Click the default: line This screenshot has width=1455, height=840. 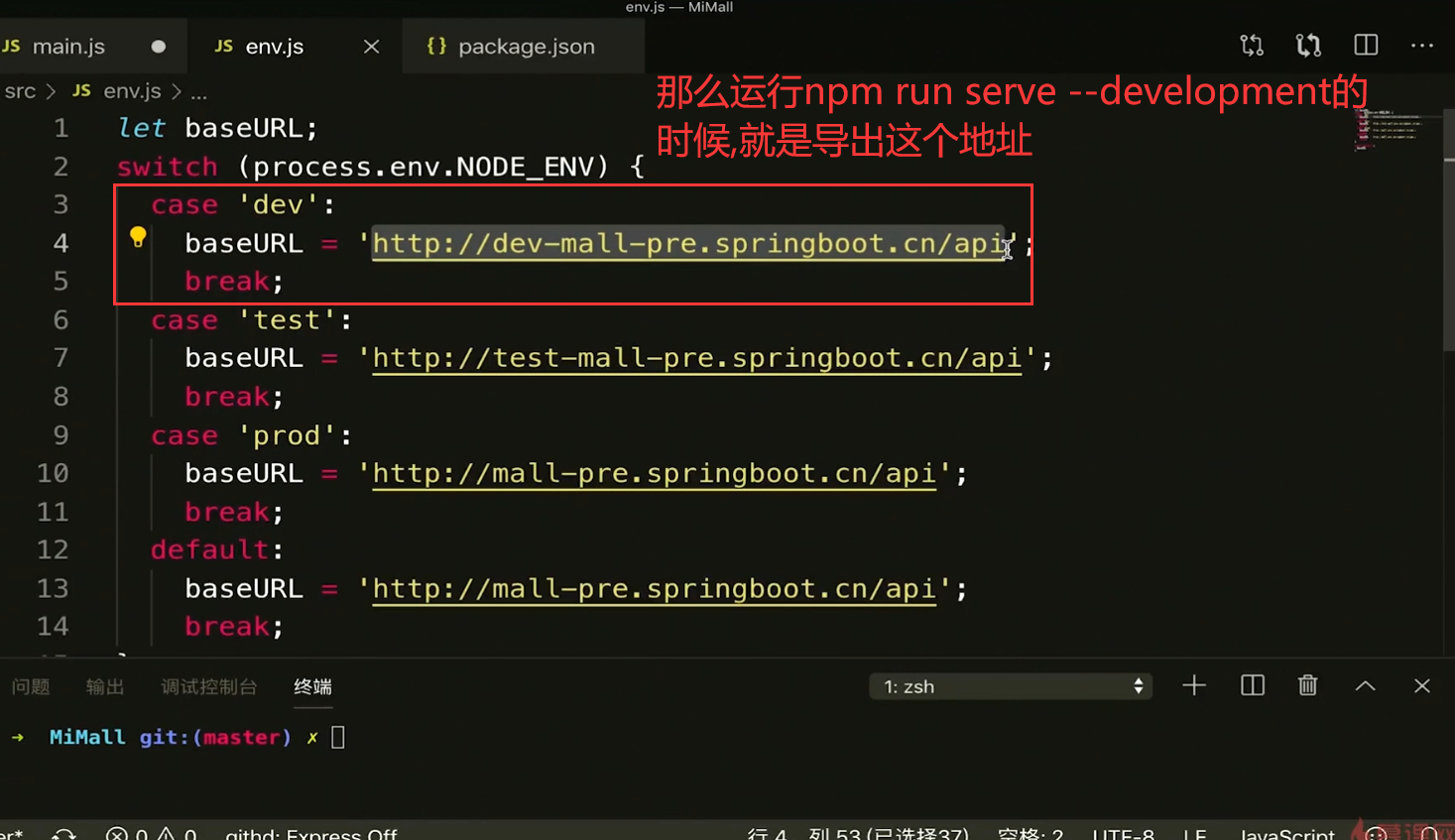[x=216, y=550]
